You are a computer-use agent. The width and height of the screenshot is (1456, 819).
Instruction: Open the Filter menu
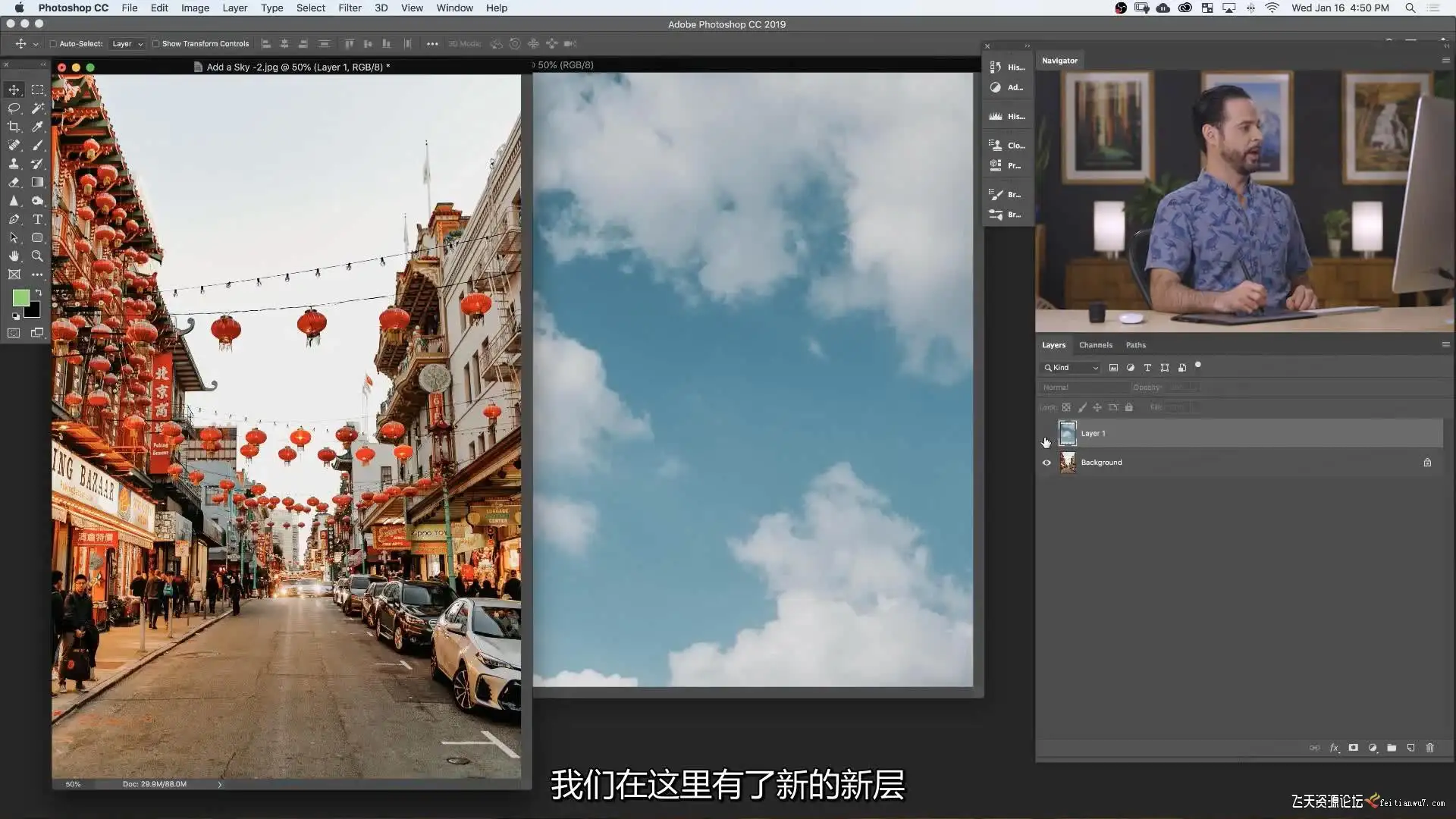[x=350, y=8]
